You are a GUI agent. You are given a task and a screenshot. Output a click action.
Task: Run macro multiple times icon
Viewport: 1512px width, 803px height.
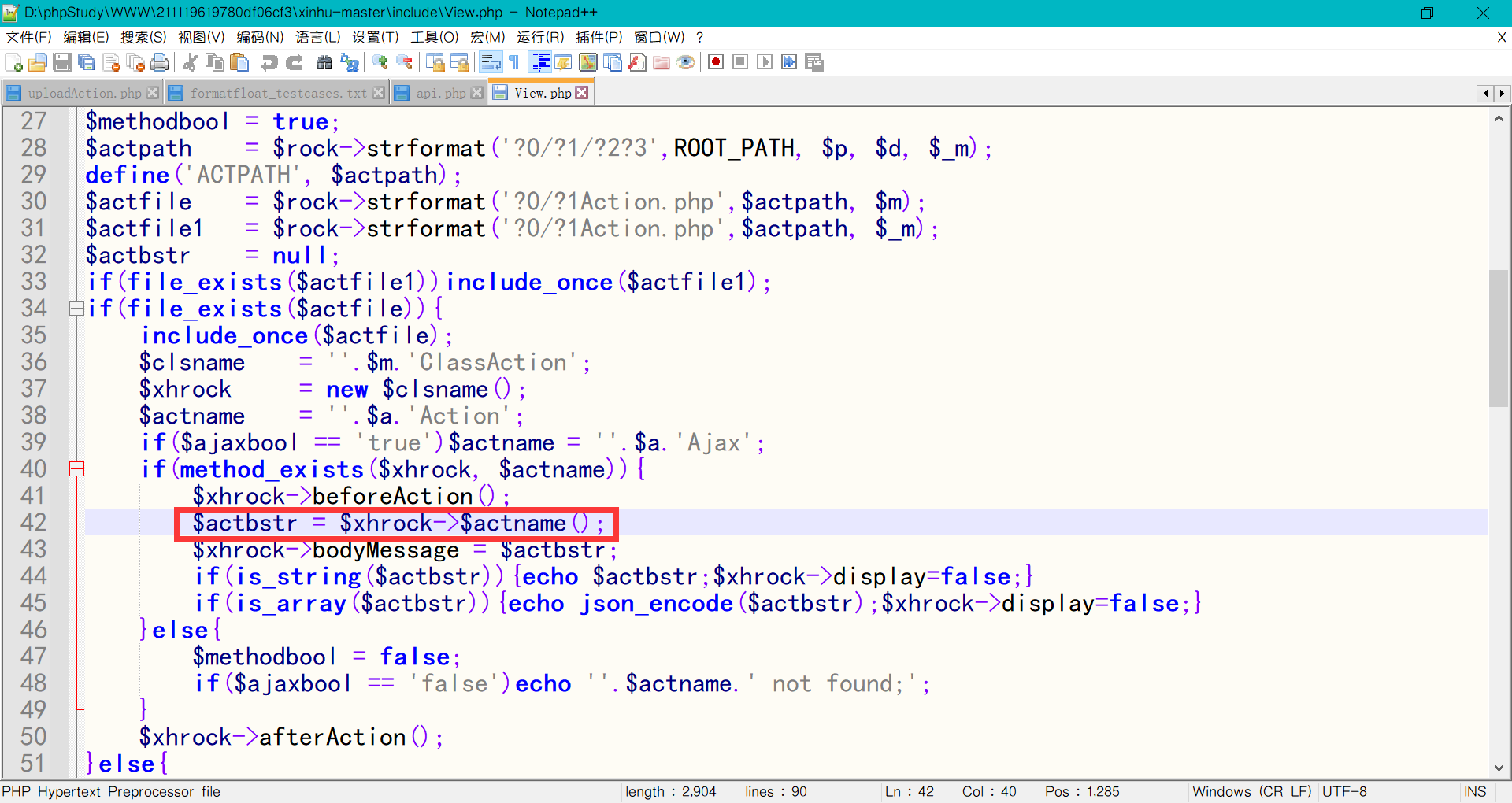(789, 62)
